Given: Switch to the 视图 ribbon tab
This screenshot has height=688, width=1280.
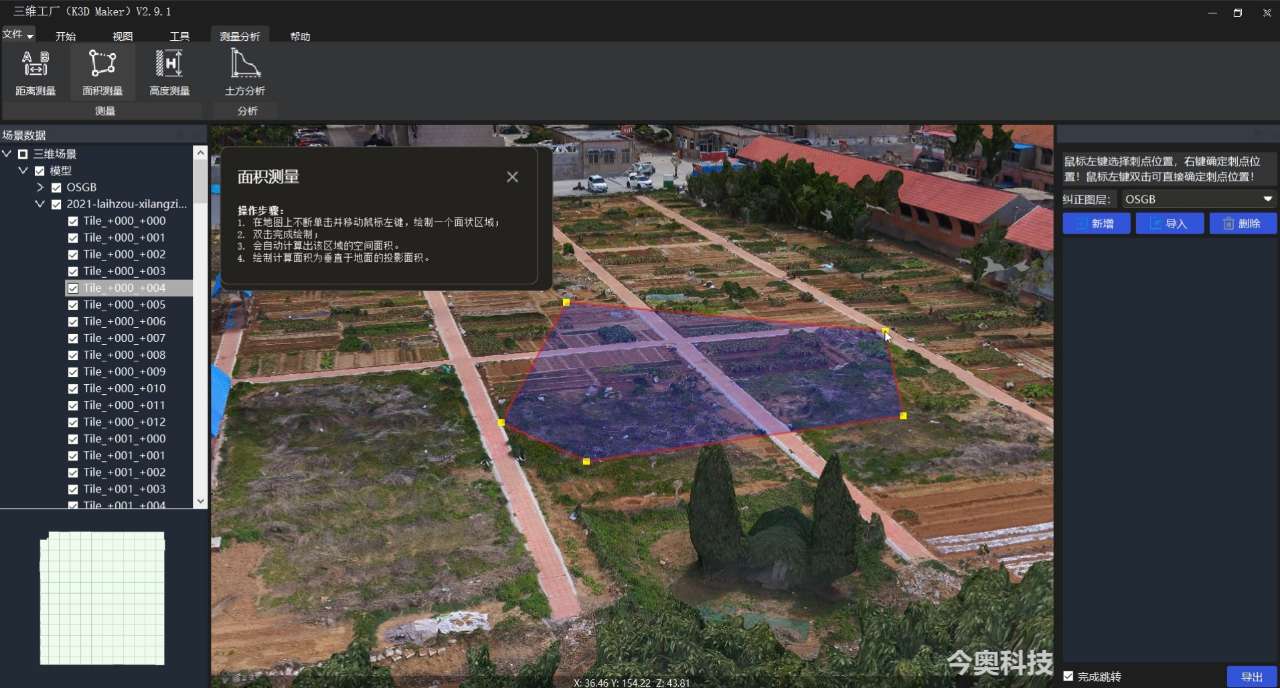Looking at the screenshot, I should coord(125,34).
